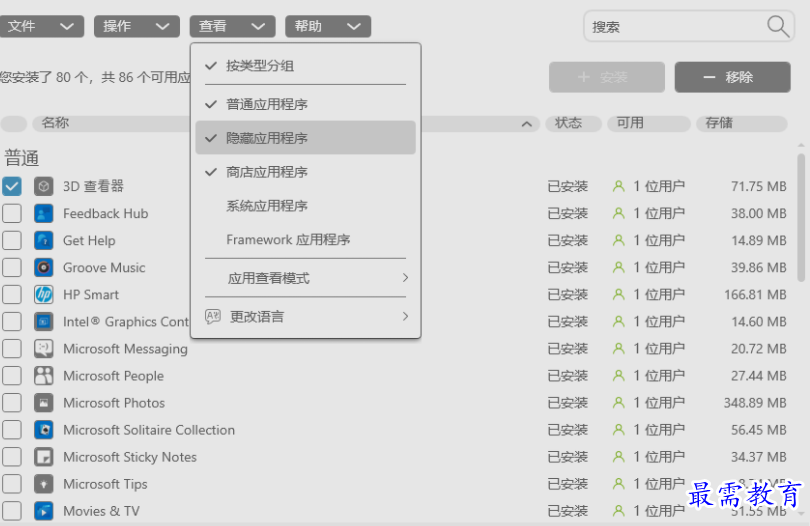
Task: Click the 安装 button
Action: [606, 77]
